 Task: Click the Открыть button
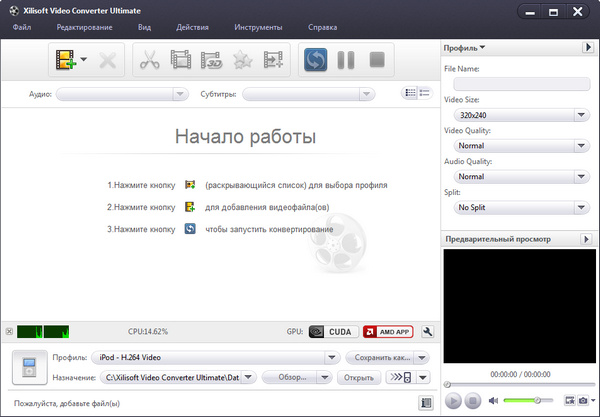359,378
